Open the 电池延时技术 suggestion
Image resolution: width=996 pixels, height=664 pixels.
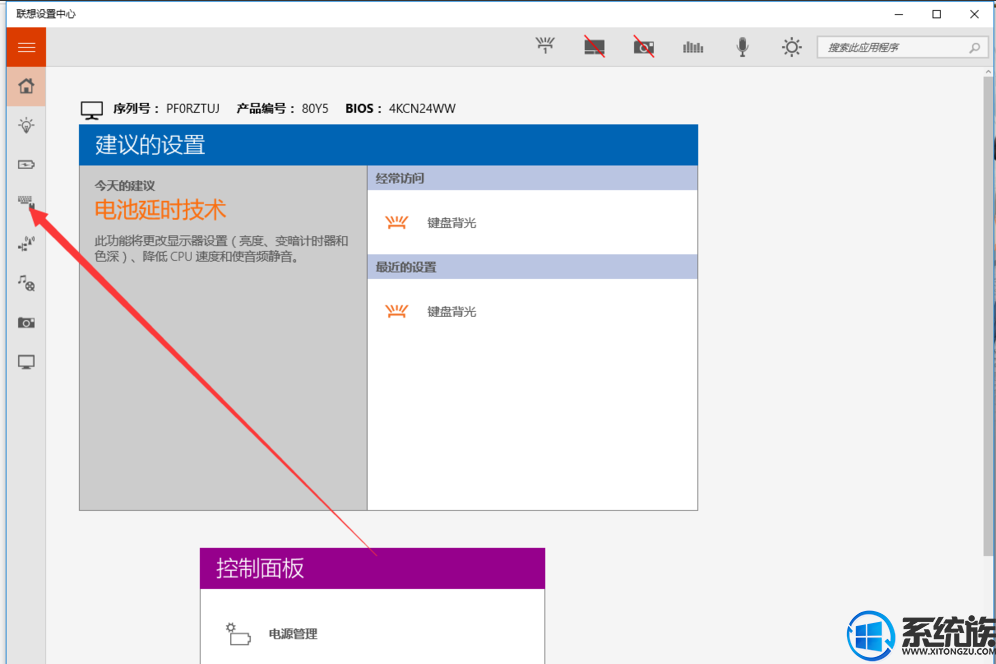coord(160,210)
